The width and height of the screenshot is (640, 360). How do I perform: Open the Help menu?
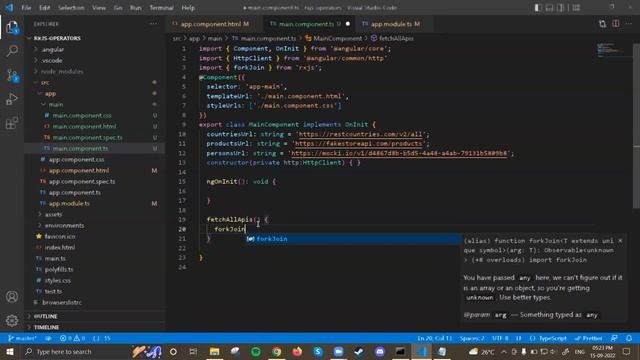(188, 8)
